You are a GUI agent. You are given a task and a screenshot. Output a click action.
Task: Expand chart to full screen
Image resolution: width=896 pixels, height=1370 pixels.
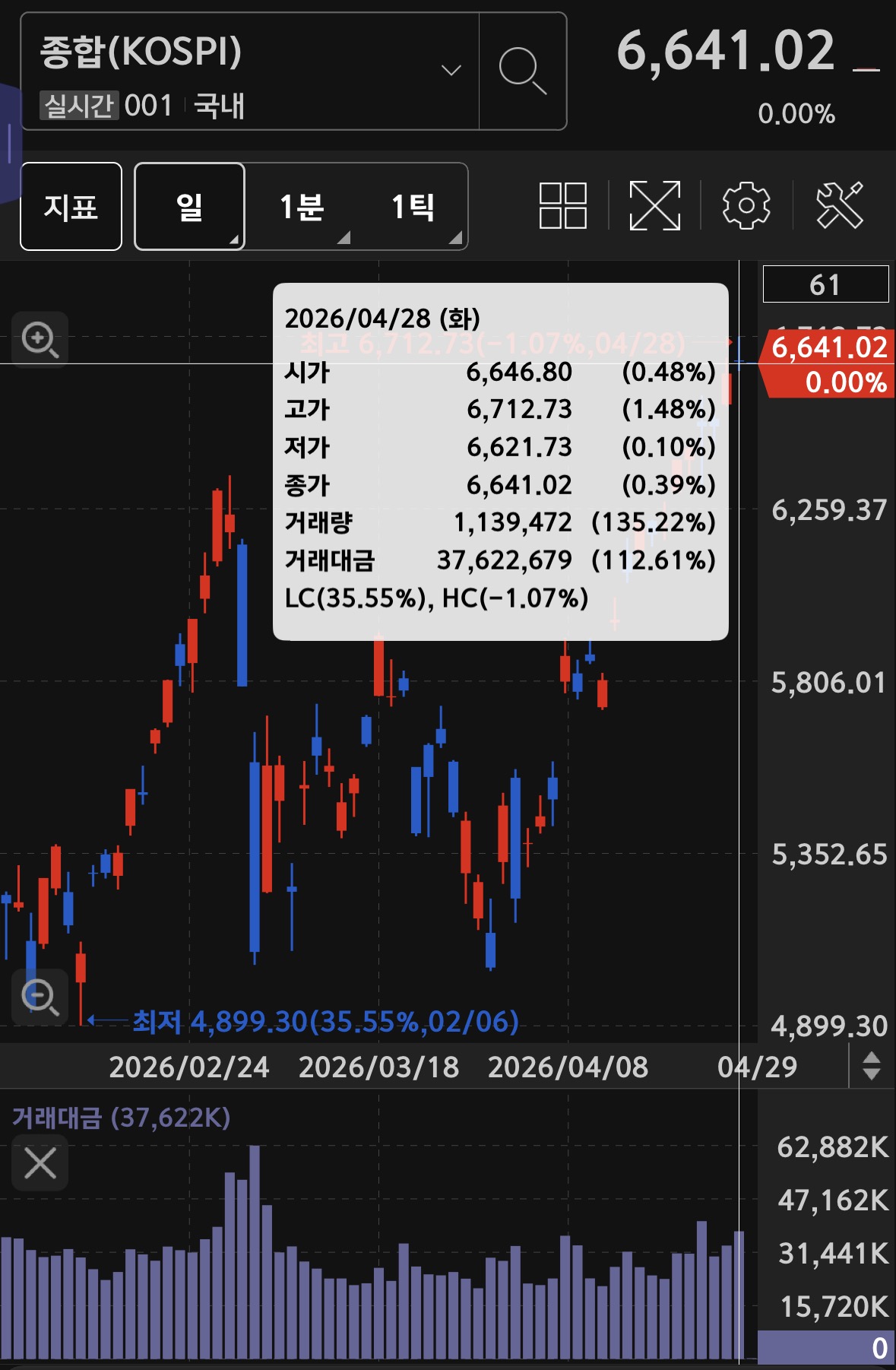pyautogui.click(x=655, y=205)
